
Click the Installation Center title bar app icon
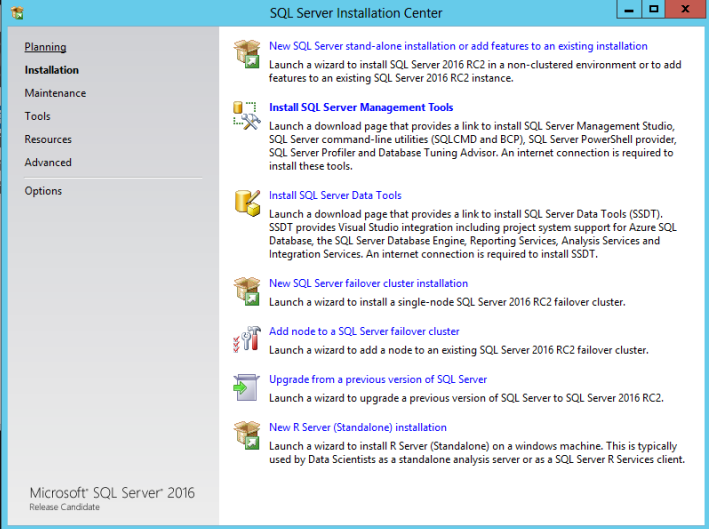pyautogui.click(x=17, y=13)
